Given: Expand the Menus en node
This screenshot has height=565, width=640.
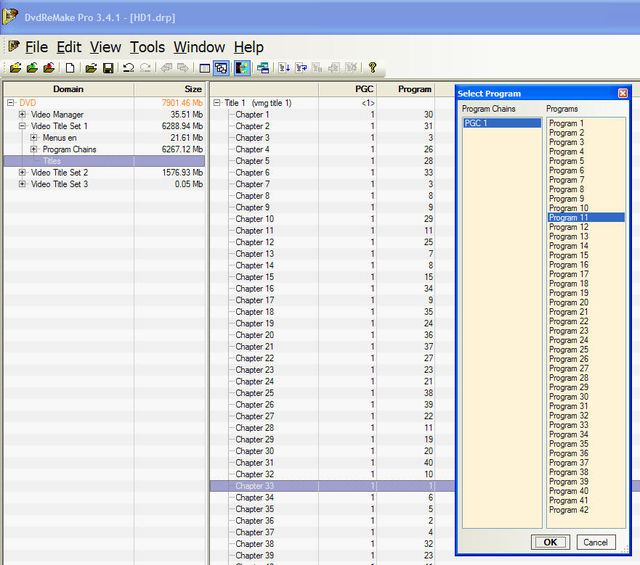Looking at the screenshot, I should coord(34,138).
